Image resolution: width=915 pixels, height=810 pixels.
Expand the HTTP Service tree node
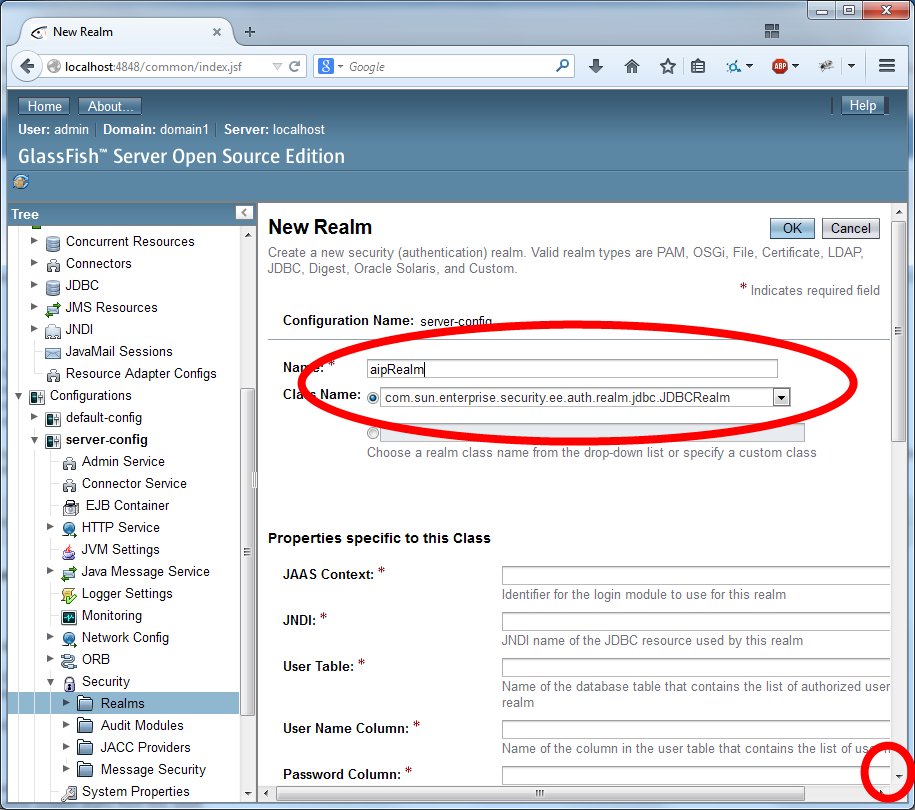tap(51, 527)
